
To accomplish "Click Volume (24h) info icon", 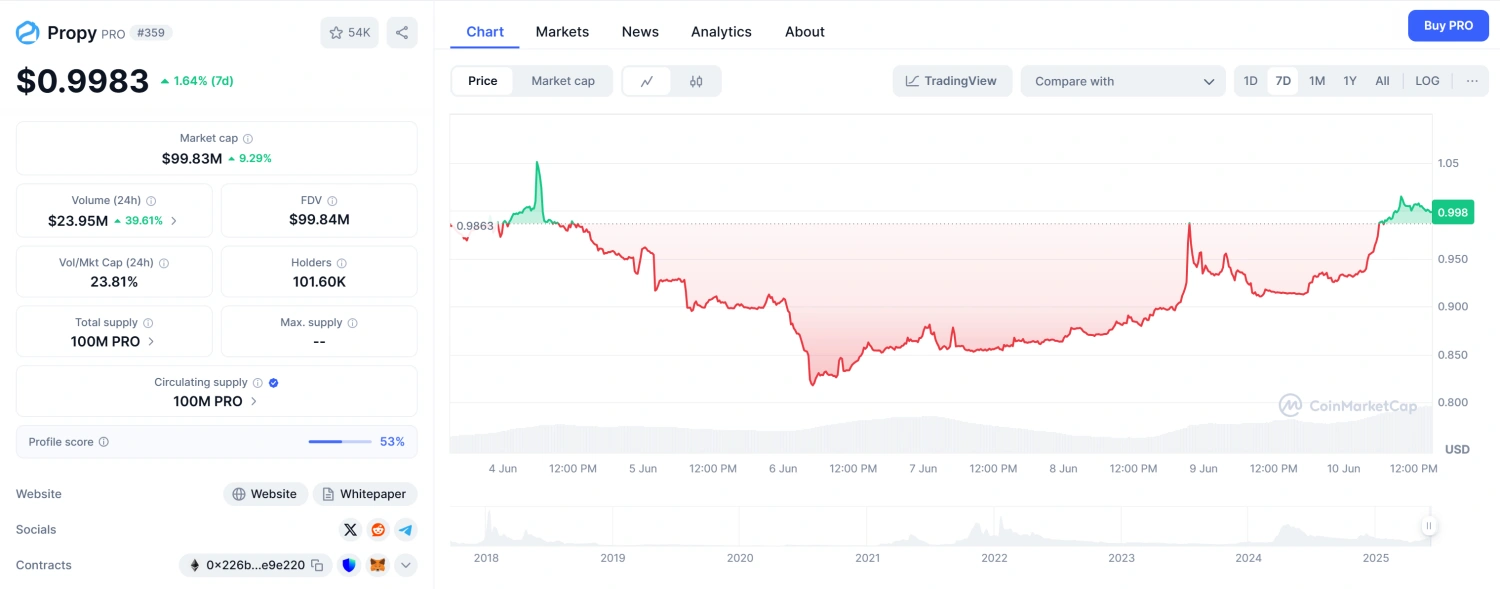I will [151, 201].
